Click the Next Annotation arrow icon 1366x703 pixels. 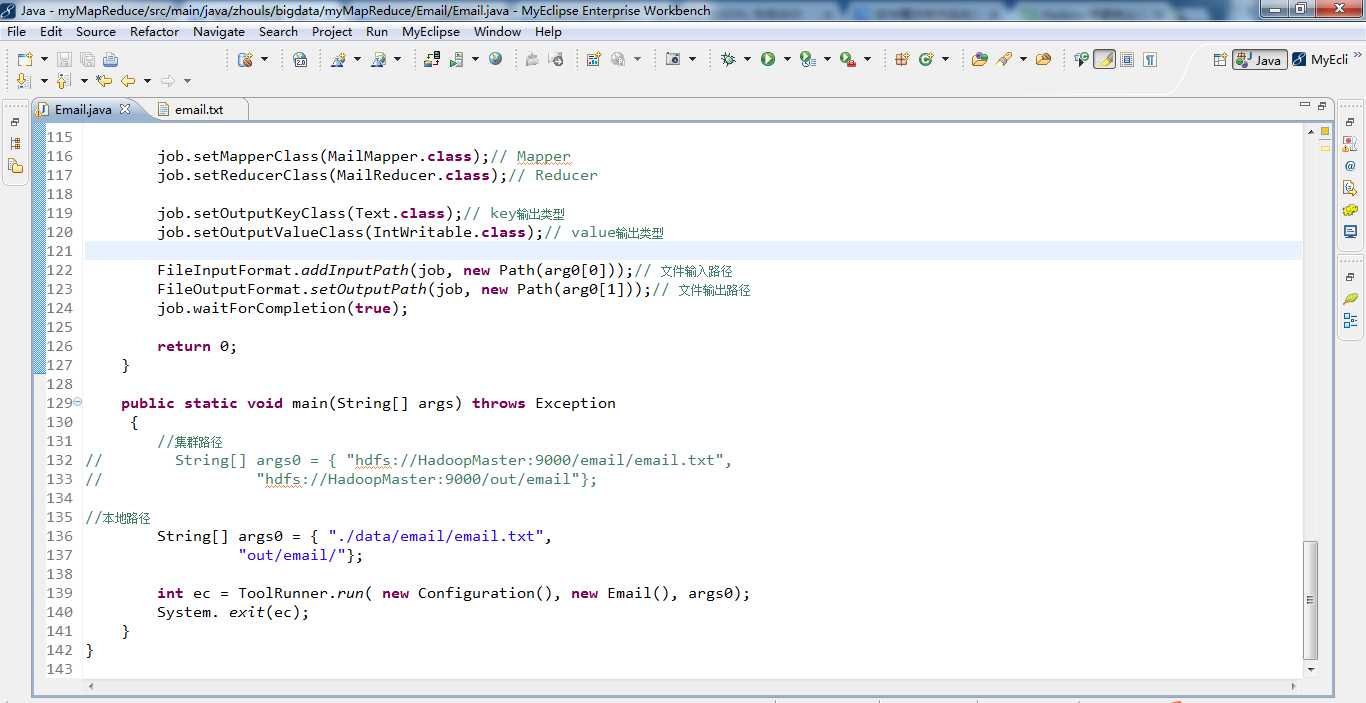tap(24, 81)
